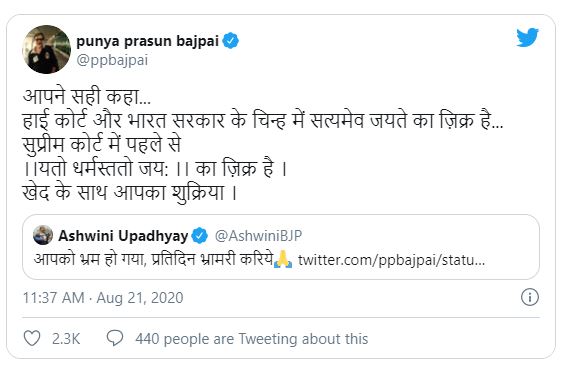This screenshot has width=569, height=370.
Task: Open punya prasun bajpai profile picture
Action: [46, 49]
